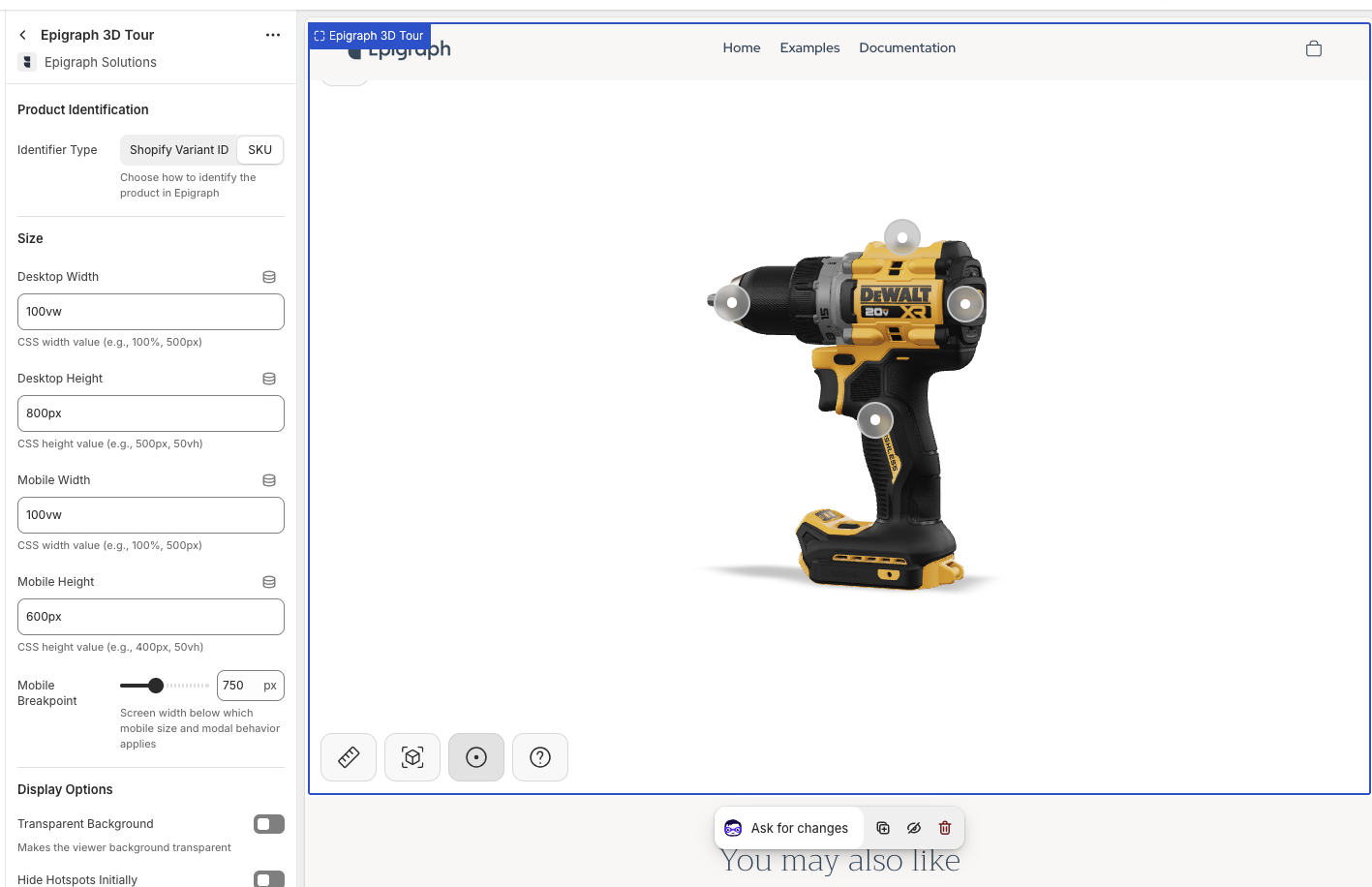Turn on Hide Hotspots Initially
Viewport: 1372px width, 887px height.
pos(268,879)
